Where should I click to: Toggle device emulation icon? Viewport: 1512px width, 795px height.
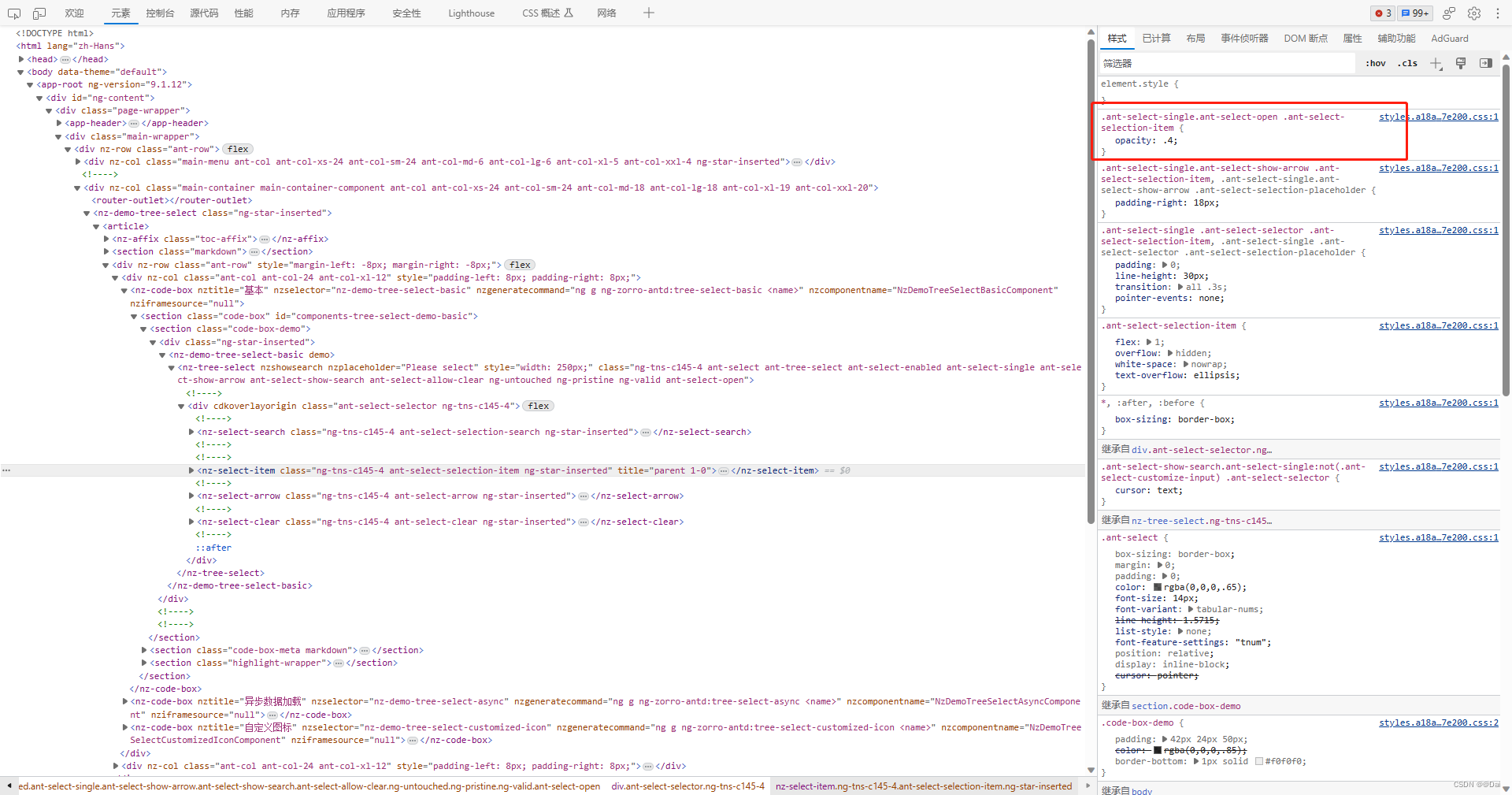click(39, 13)
